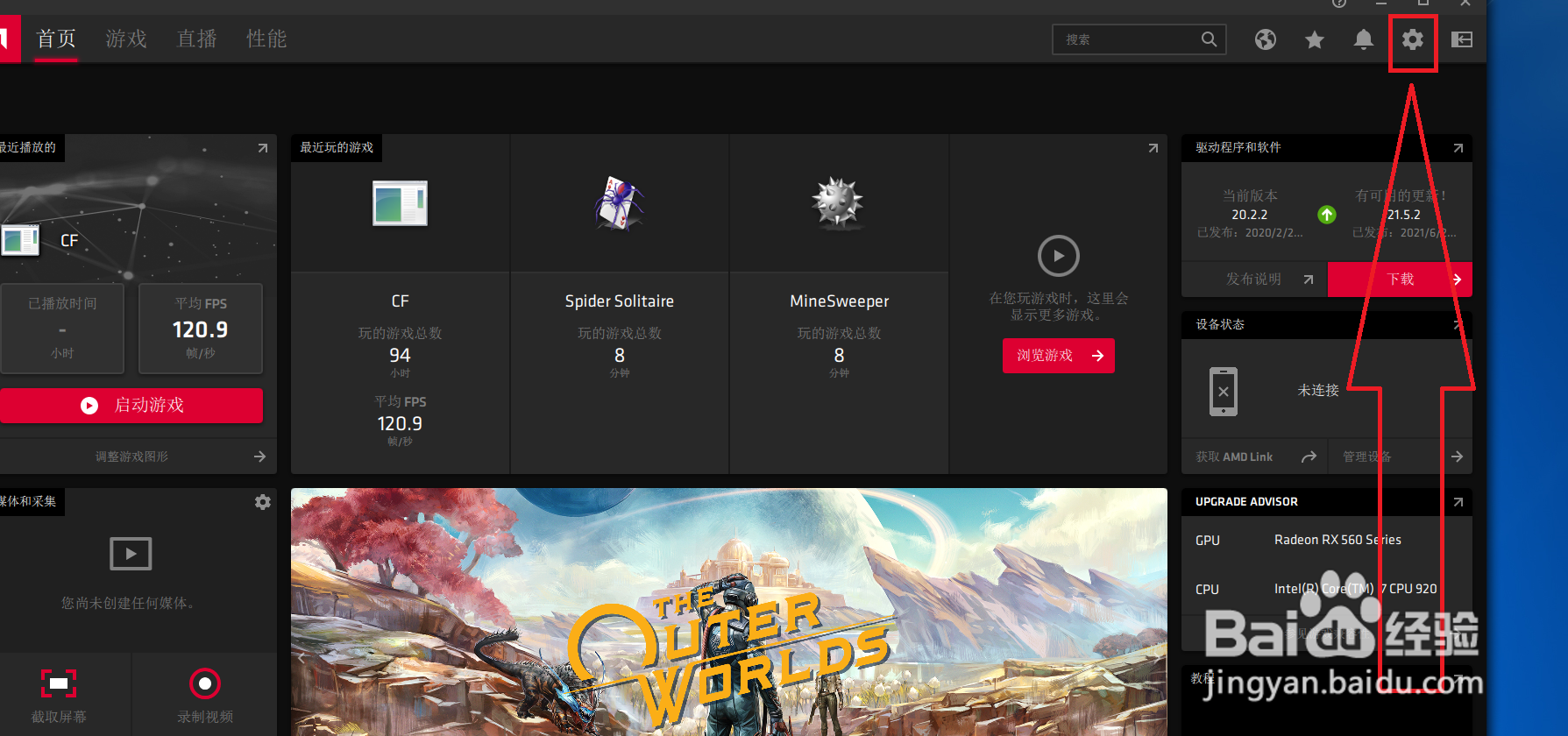Click the 已播放时间 tile
The width and height of the screenshot is (1568, 736).
[62, 329]
